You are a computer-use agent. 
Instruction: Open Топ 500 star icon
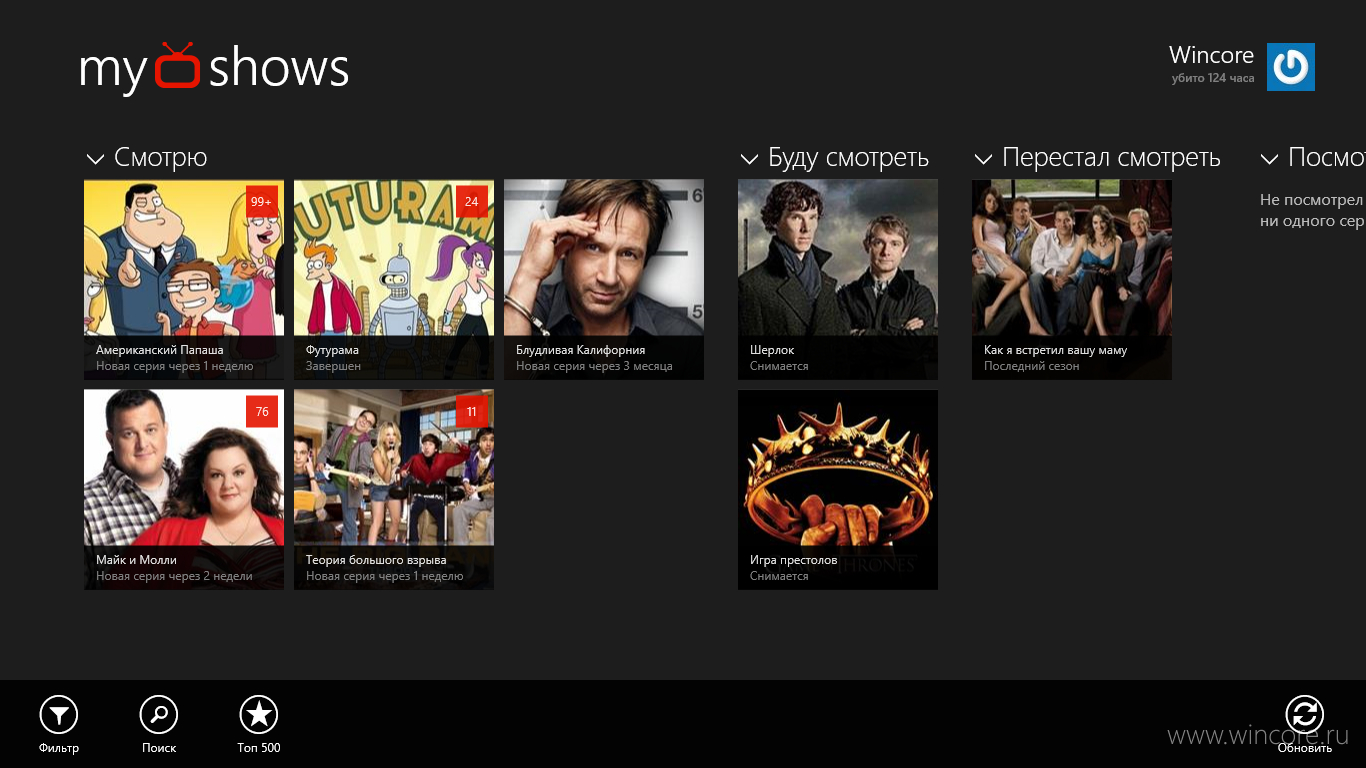click(x=259, y=715)
